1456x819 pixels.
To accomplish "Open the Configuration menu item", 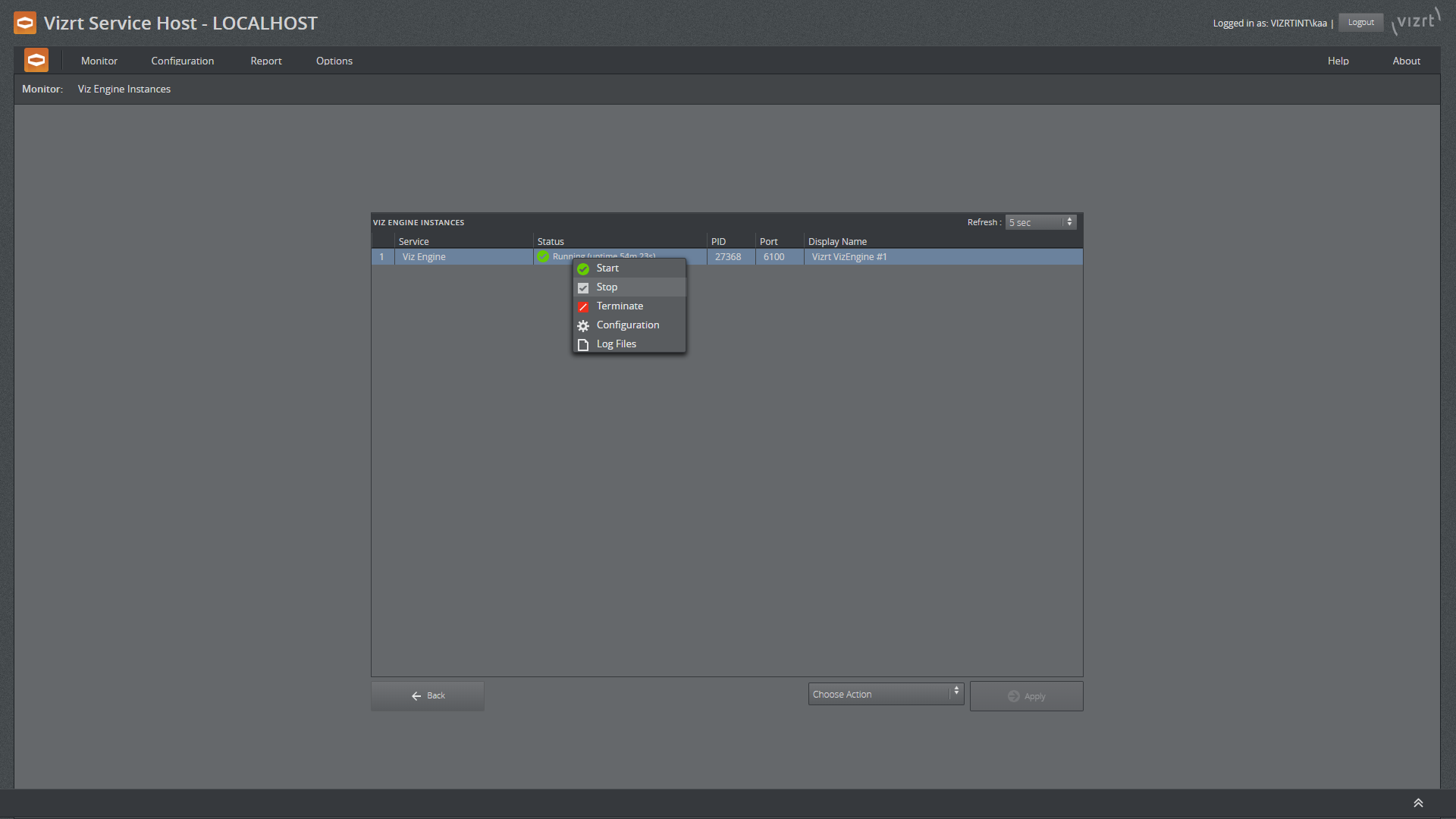I will [627, 324].
